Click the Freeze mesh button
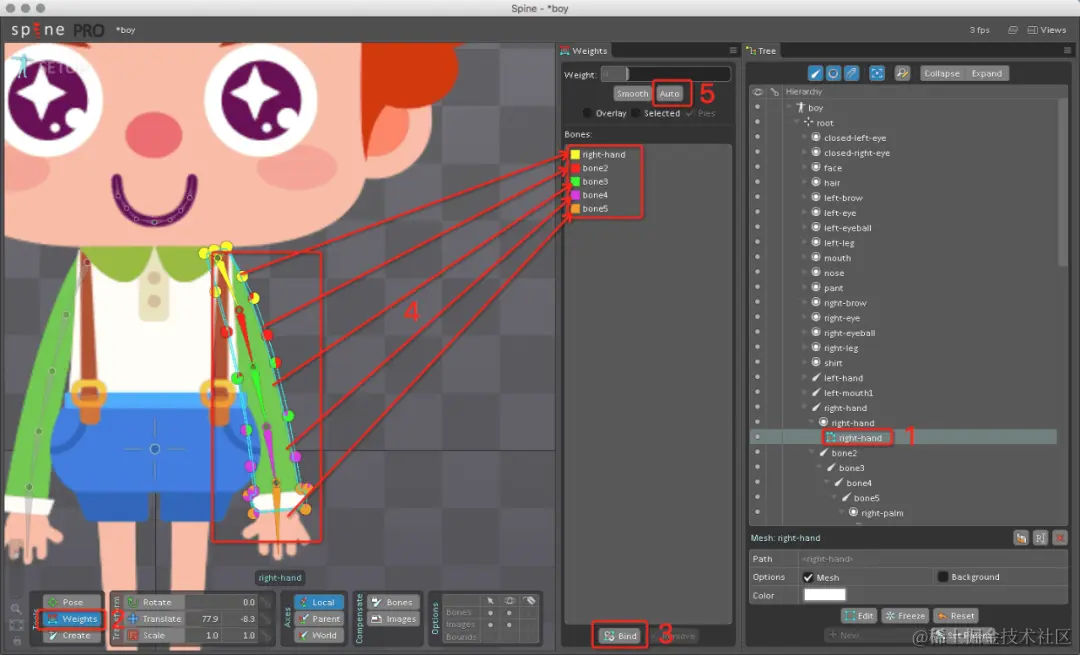Viewport: 1080px width, 655px height. pyautogui.click(x=905, y=616)
